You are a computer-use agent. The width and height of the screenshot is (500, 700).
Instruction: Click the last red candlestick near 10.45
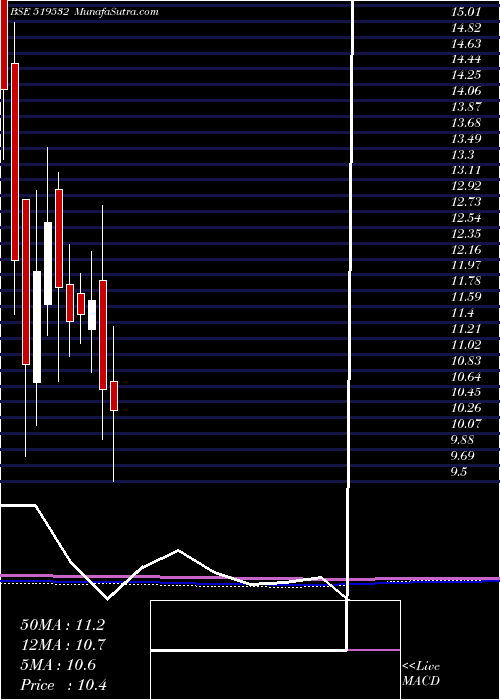tap(114, 396)
